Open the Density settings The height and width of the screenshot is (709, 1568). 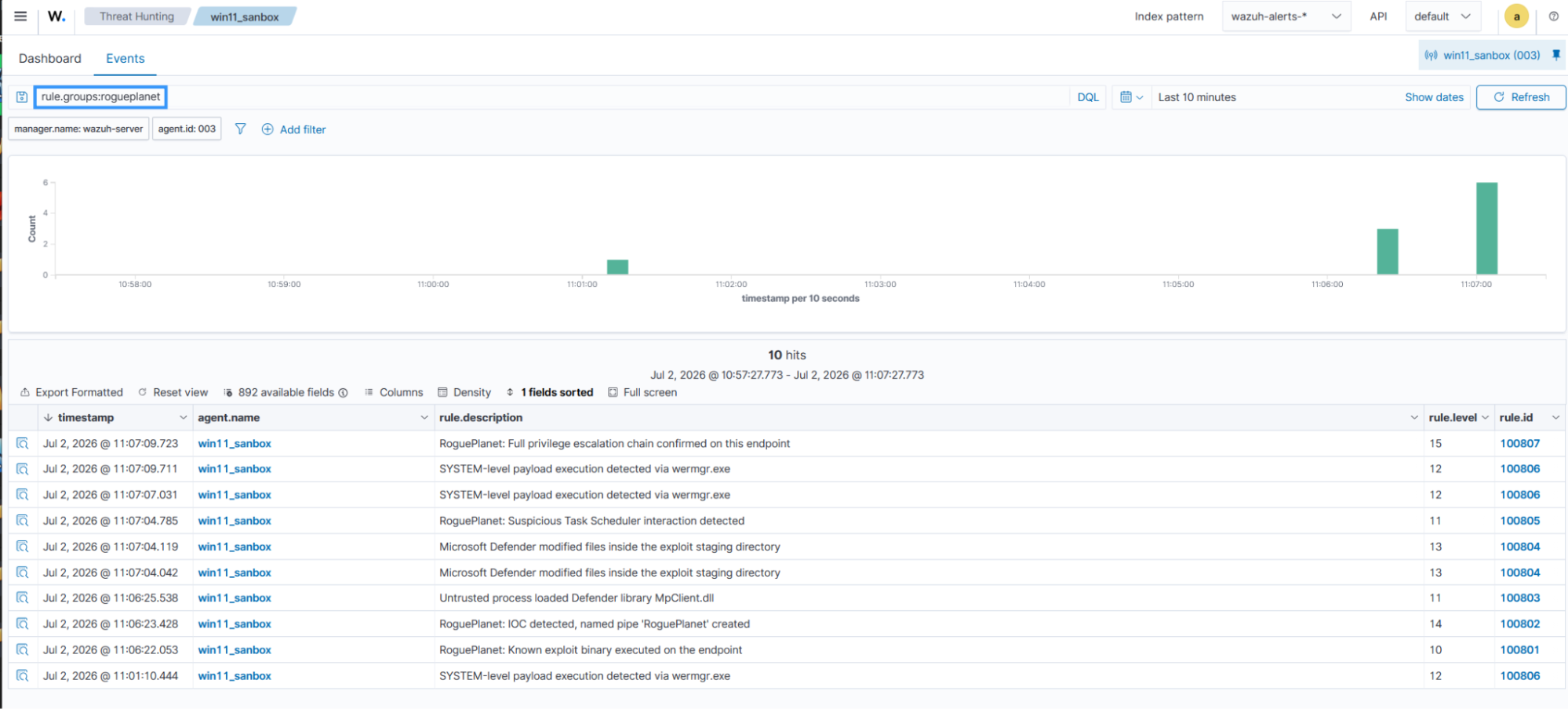click(464, 392)
